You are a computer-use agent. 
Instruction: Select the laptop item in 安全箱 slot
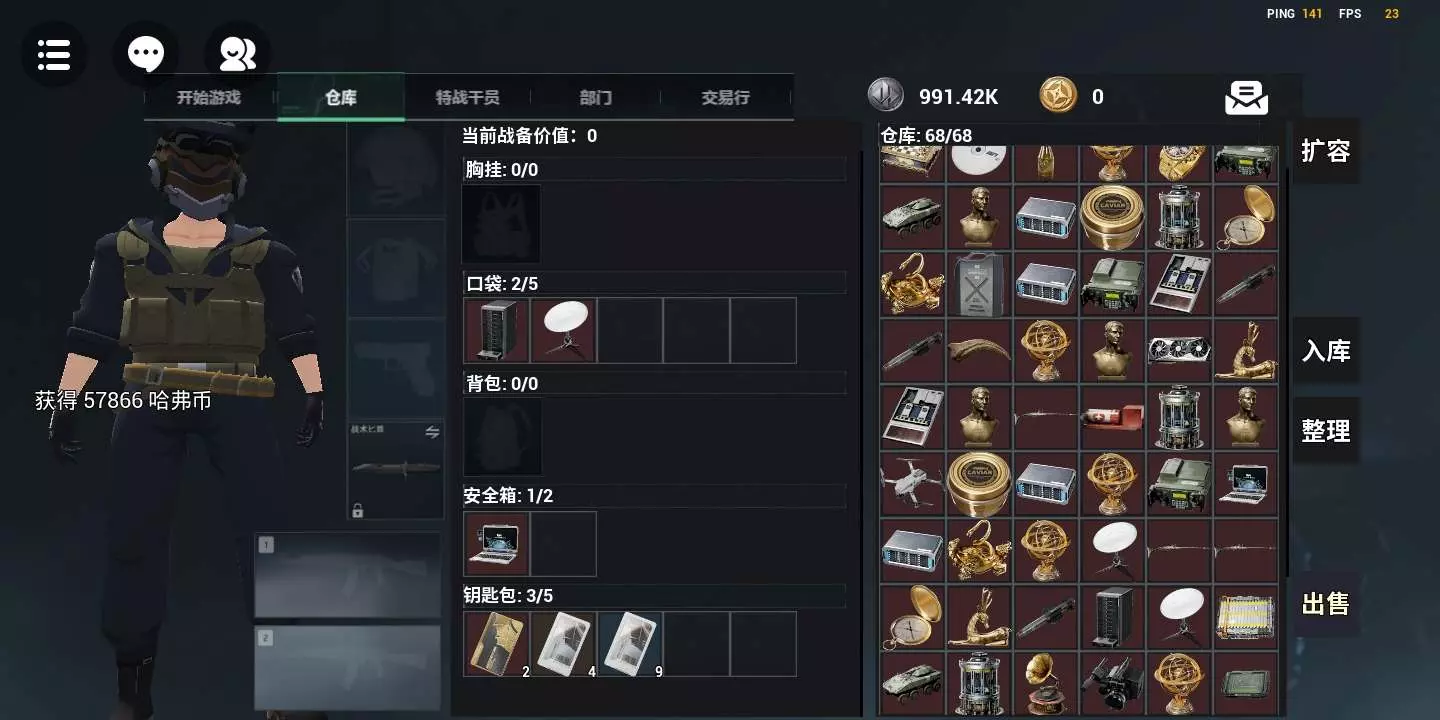[497, 544]
